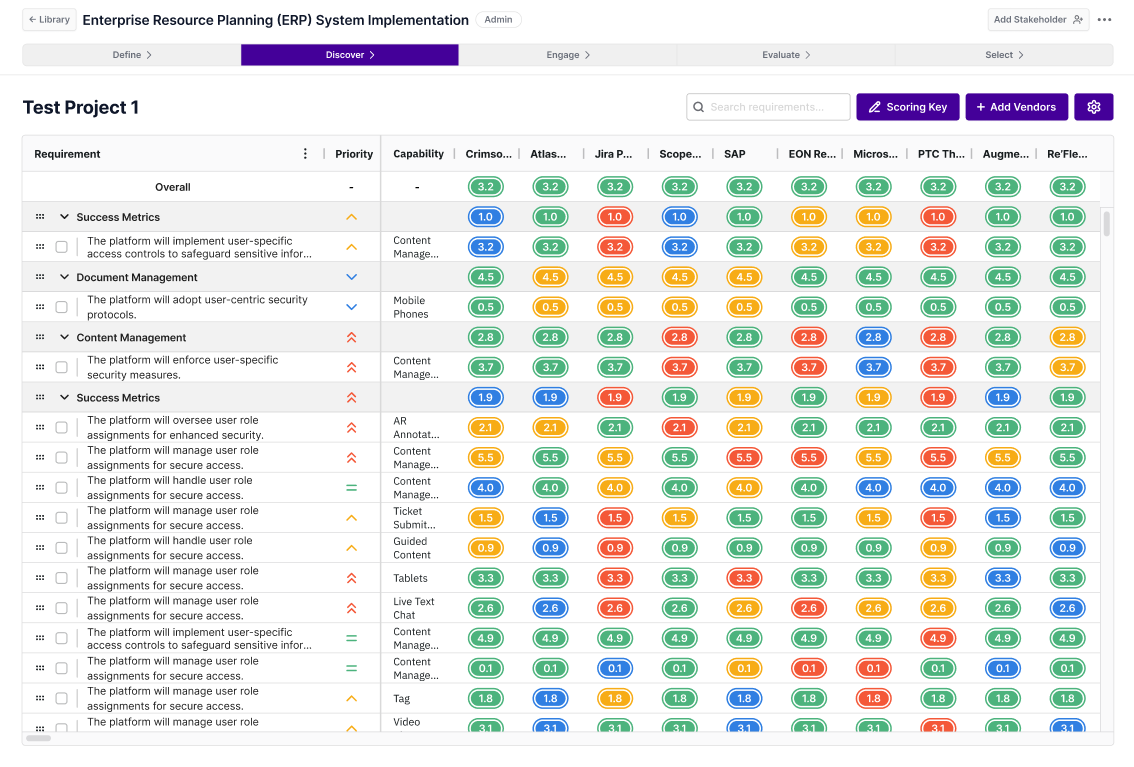Screen dimensions: 1134x767
Task: Click the Add Stakeholder person icon
Action: click(x=1077, y=20)
